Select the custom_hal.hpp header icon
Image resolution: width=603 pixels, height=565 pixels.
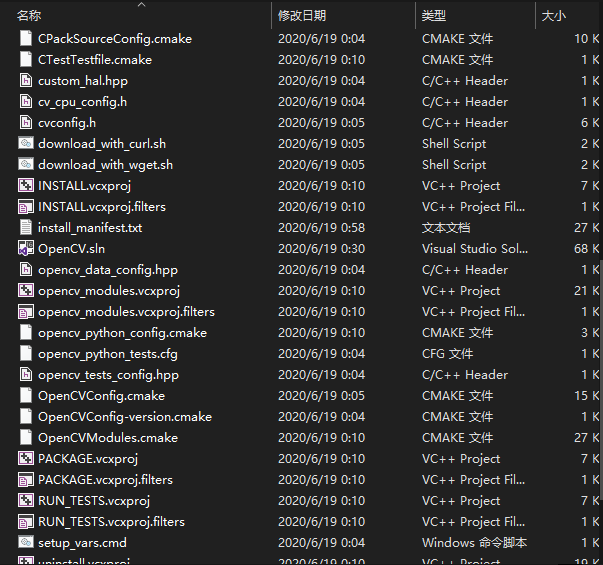pos(26,80)
